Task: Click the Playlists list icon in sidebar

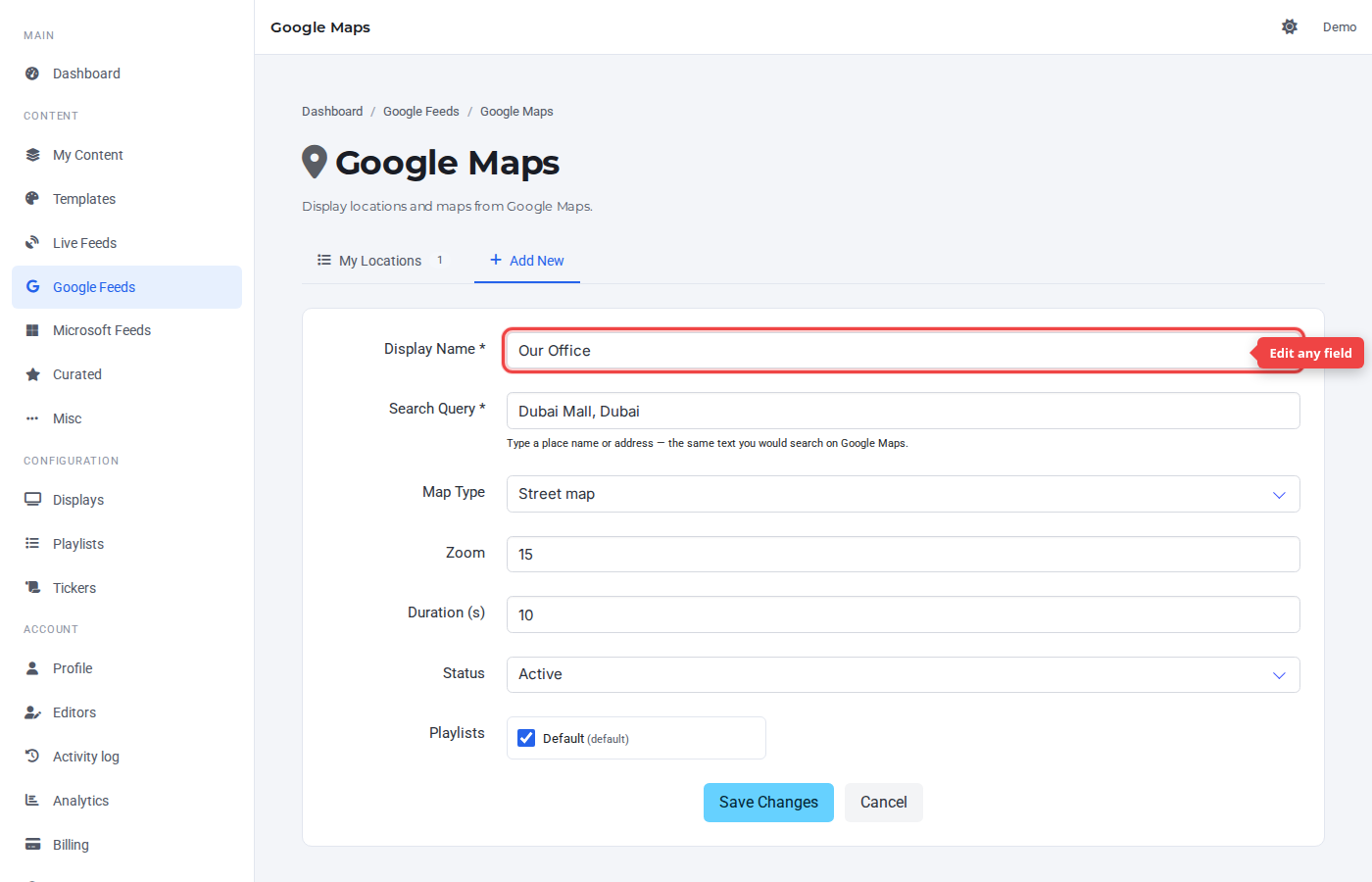Action: [32, 544]
